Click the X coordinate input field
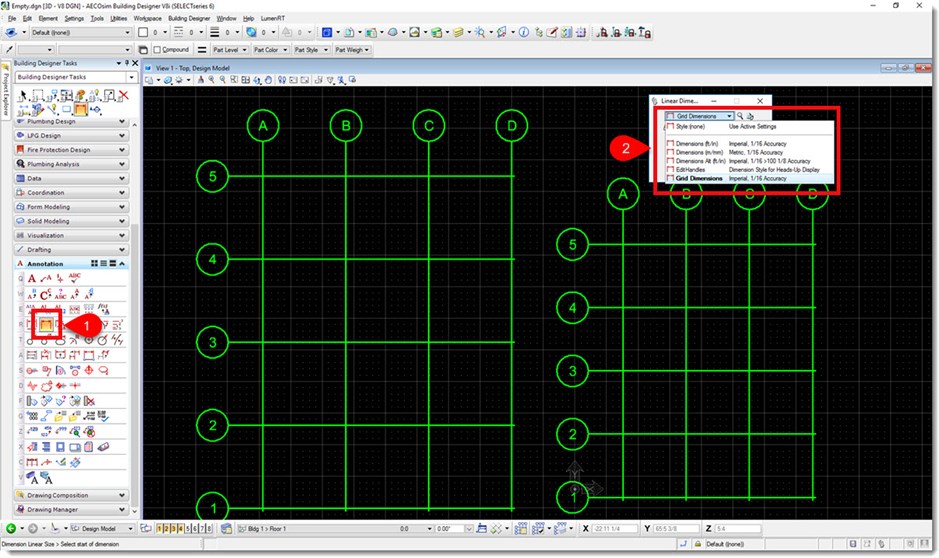Viewport: 939px width, 558px height. (x=615, y=529)
